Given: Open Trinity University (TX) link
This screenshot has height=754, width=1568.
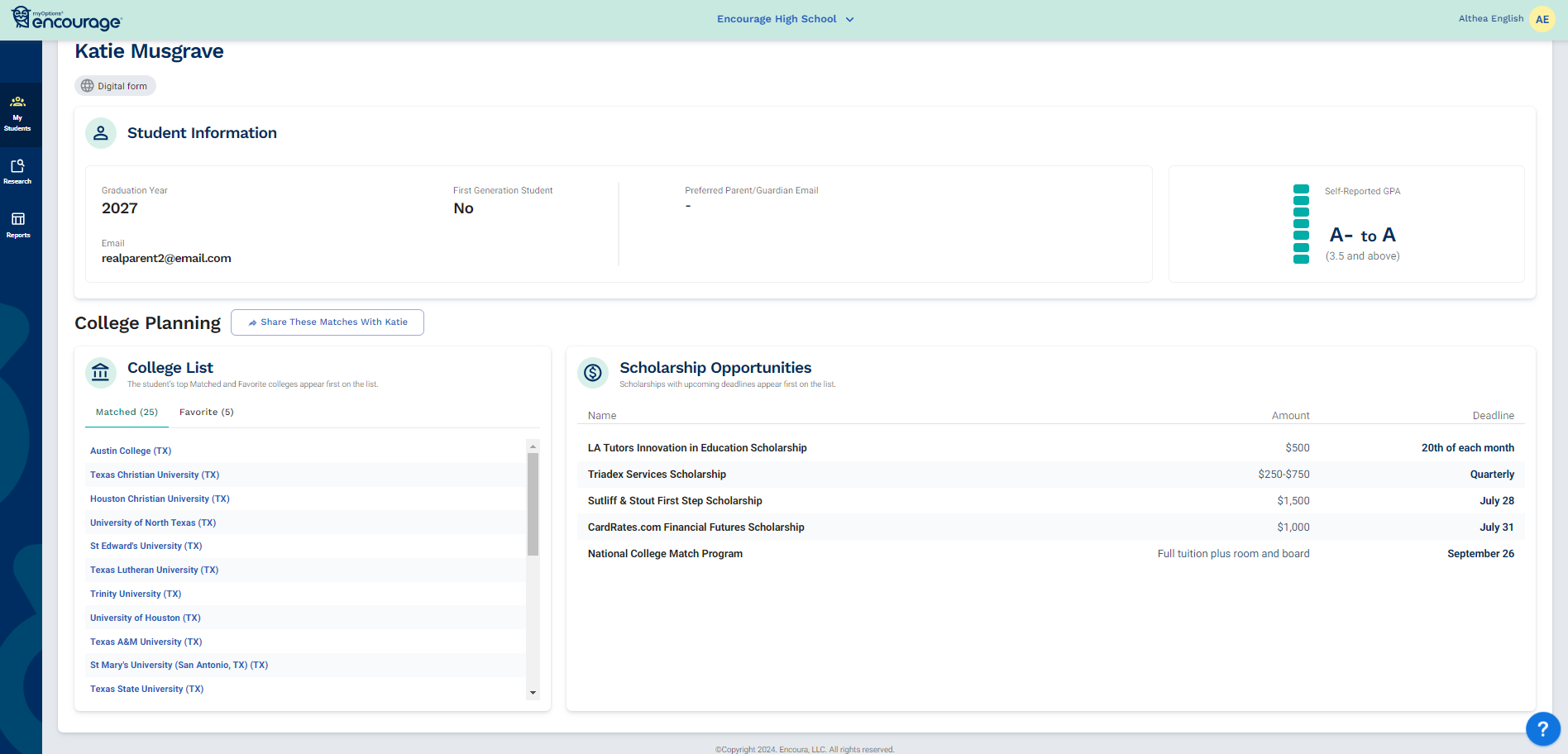Looking at the screenshot, I should pyautogui.click(x=136, y=594).
